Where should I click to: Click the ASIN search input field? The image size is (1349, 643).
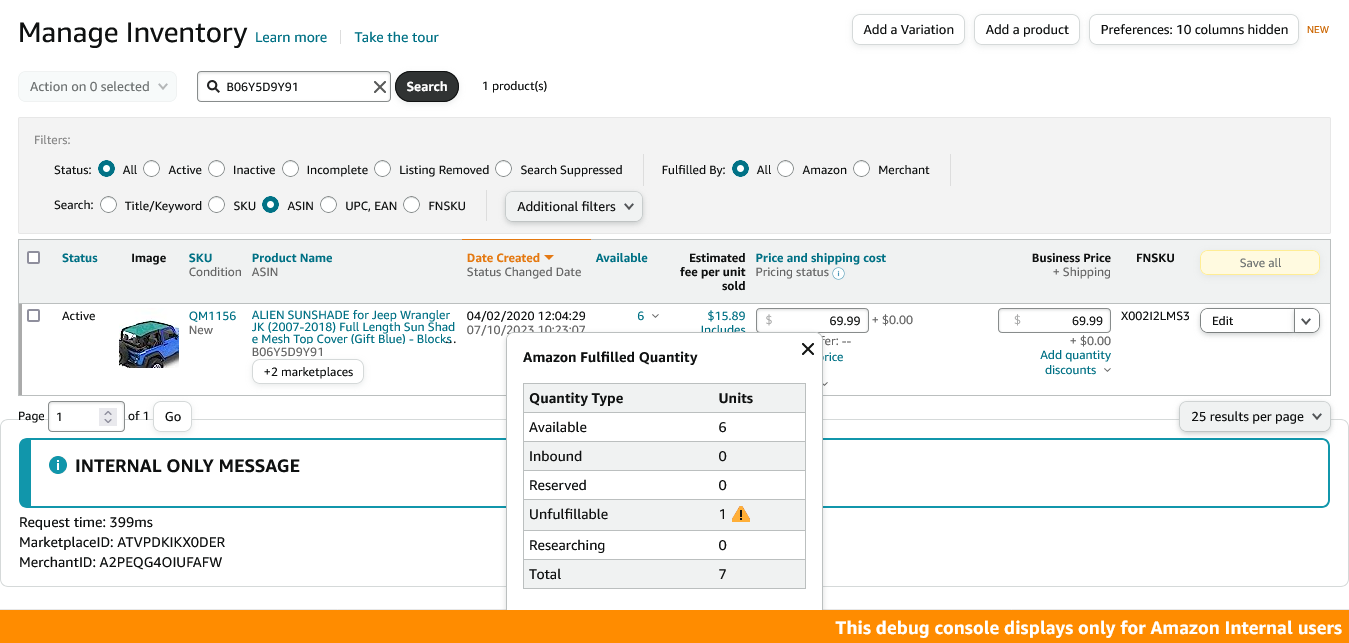coord(296,87)
